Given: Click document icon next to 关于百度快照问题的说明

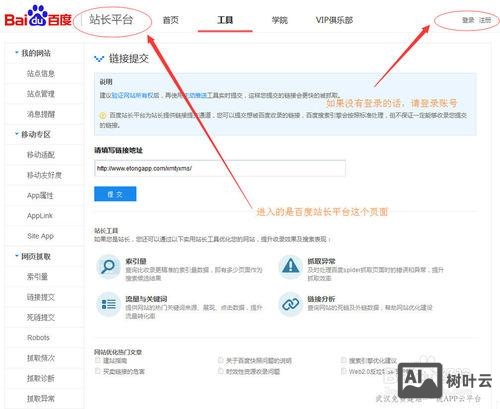Looking at the screenshot, I should click(x=220, y=360).
